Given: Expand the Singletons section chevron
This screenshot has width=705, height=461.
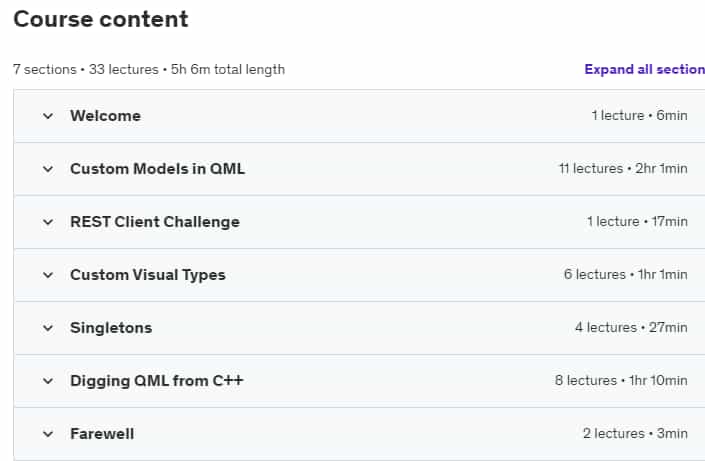Looking at the screenshot, I should (x=48, y=328).
